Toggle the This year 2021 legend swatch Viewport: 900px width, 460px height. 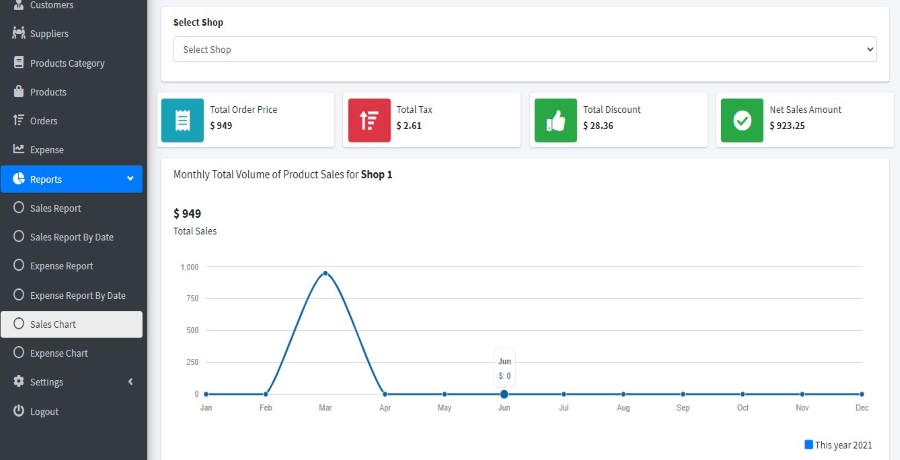tap(809, 445)
